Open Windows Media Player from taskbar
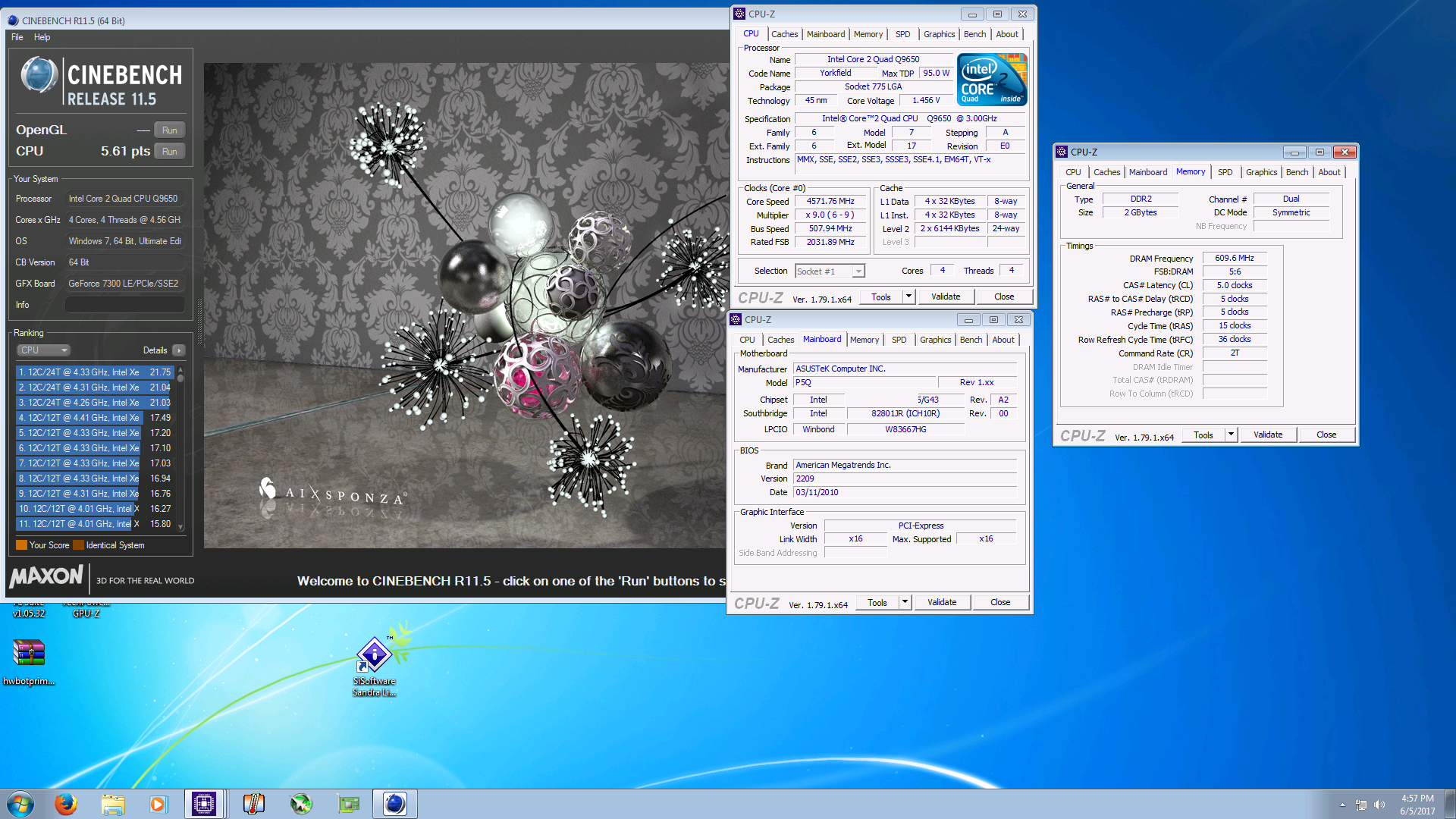Screen dimensions: 1456x819 coord(158,804)
